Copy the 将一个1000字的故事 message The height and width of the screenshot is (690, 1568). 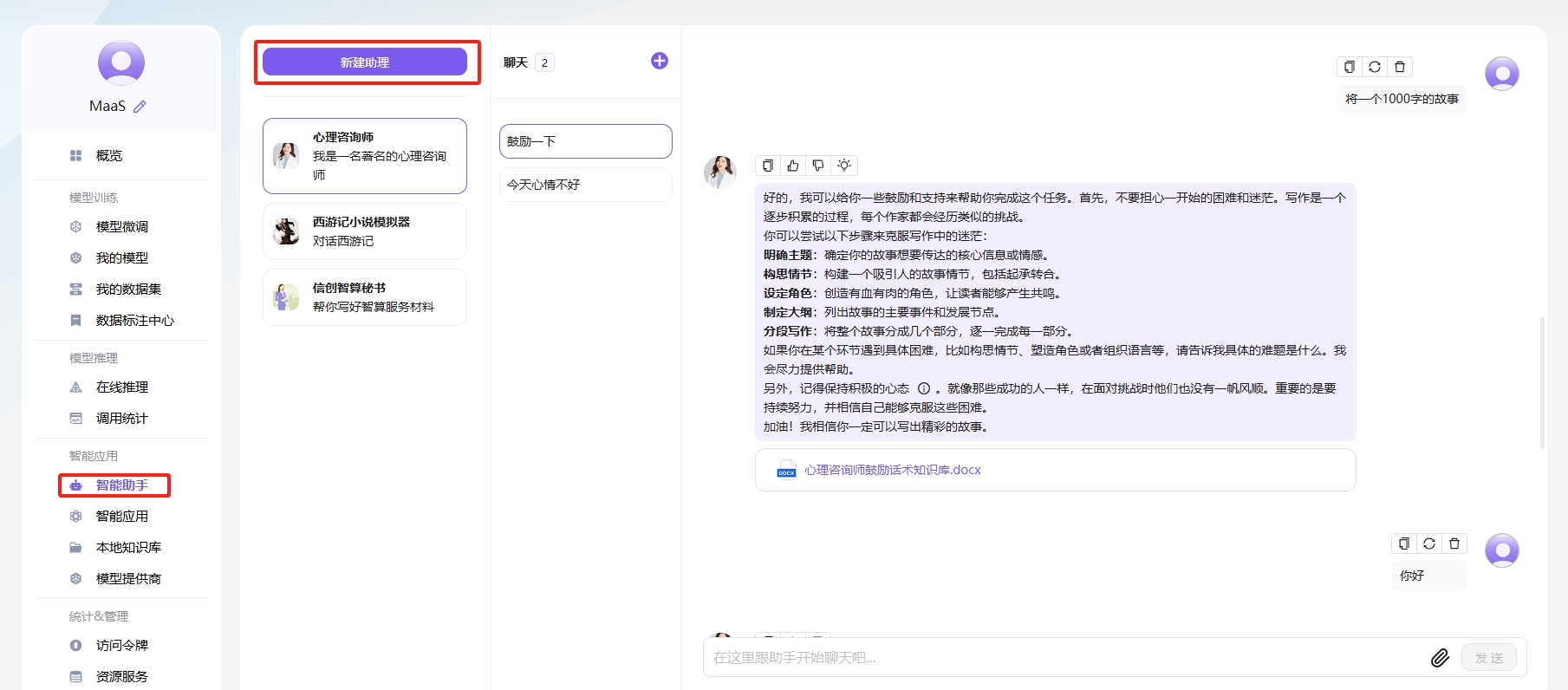pyautogui.click(x=1350, y=67)
